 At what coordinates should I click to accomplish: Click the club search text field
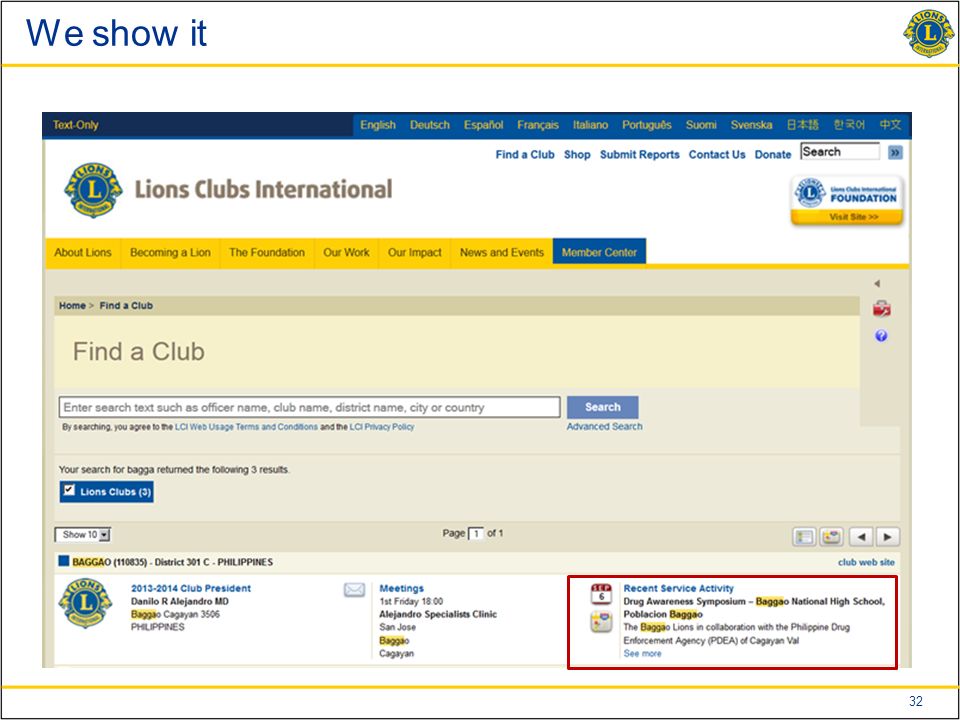tap(309, 407)
